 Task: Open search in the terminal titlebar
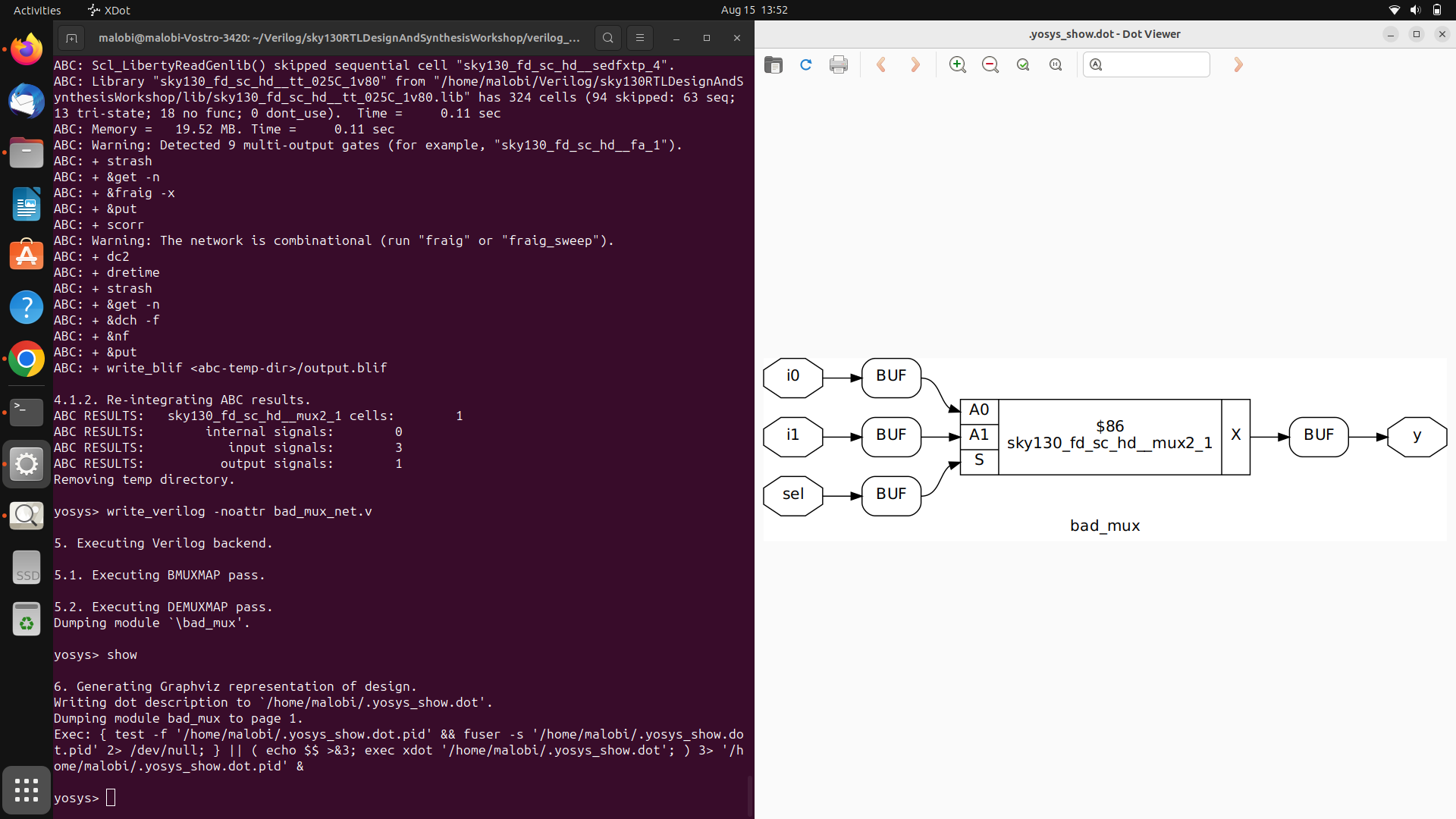pos(607,37)
